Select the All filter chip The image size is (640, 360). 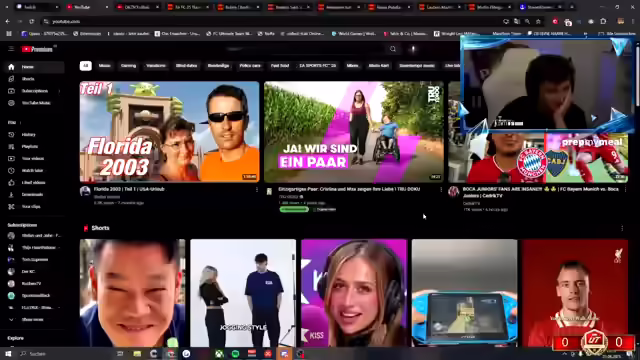pyautogui.click(x=86, y=66)
